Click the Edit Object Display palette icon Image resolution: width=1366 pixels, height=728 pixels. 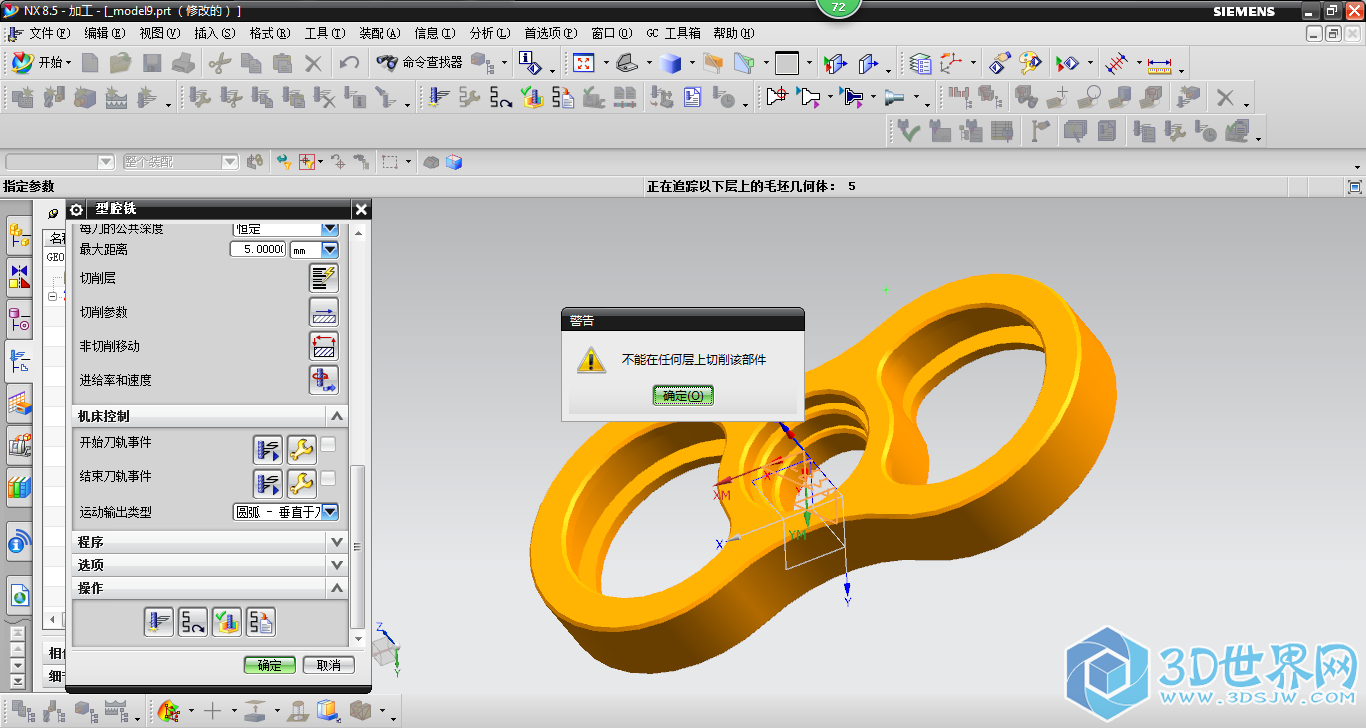tap(1030, 64)
